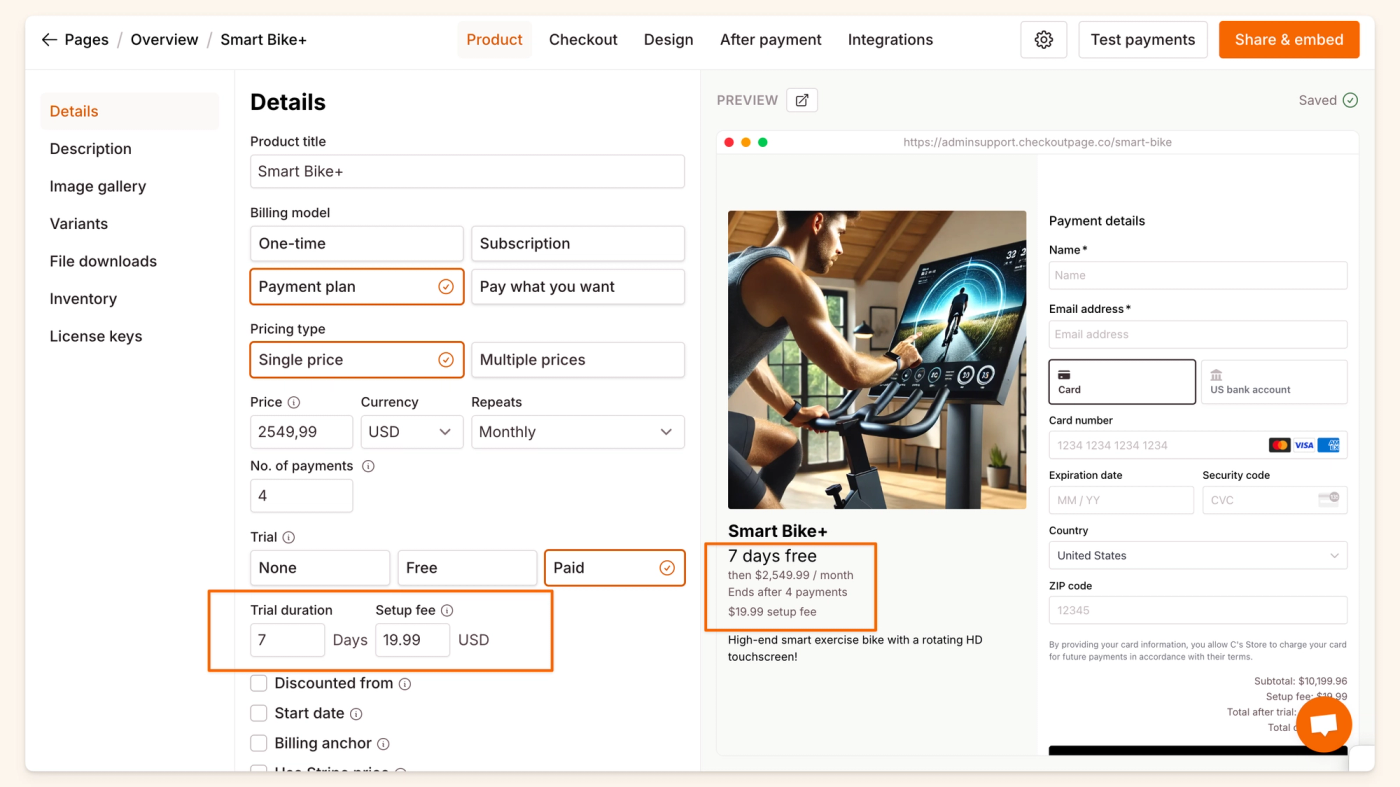Click the info icon beside Setup fee

(447, 610)
